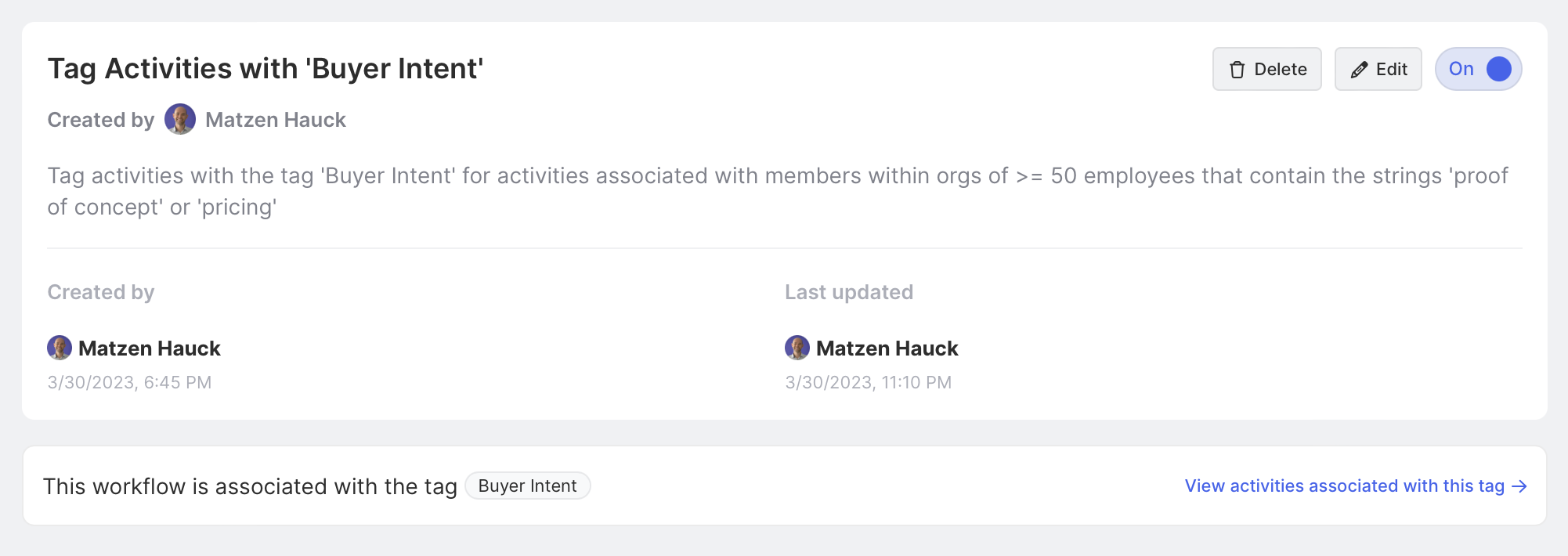Turn off the workflow On toggle
This screenshot has height=556, width=1568.
tap(1478, 69)
